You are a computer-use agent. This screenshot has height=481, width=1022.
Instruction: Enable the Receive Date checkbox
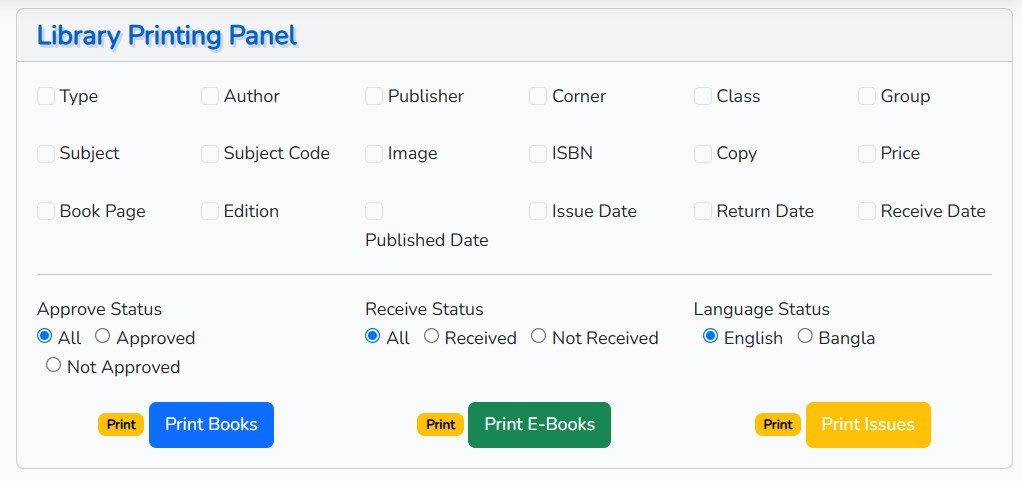(867, 211)
